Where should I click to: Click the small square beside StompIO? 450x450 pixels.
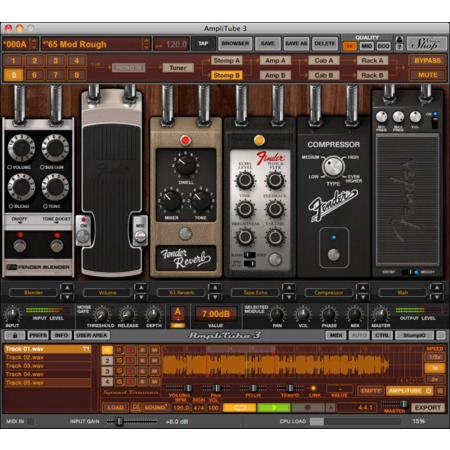click(441, 335)
